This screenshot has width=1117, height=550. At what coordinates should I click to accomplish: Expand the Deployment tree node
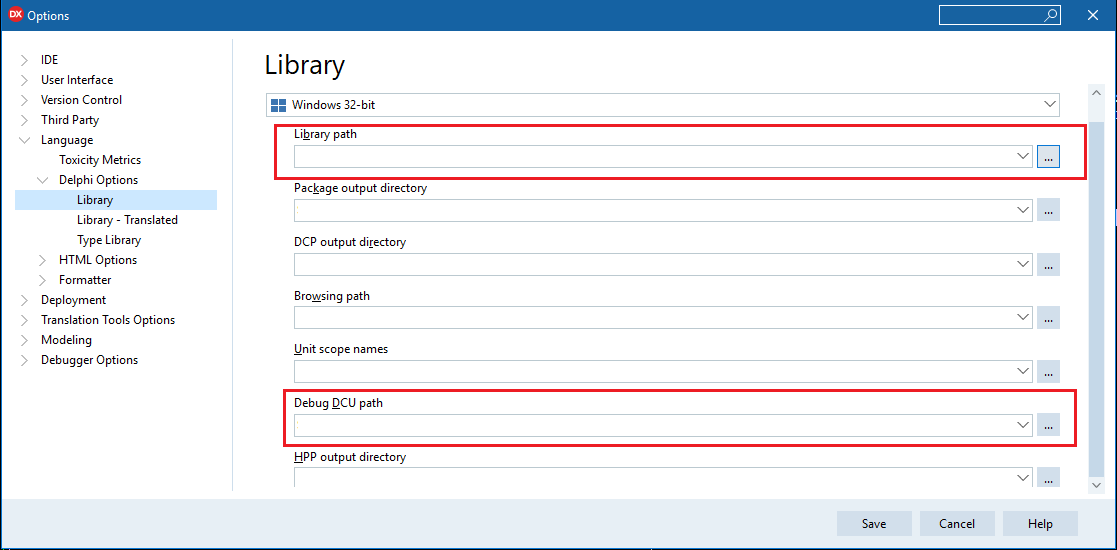[x=25, y=300]
